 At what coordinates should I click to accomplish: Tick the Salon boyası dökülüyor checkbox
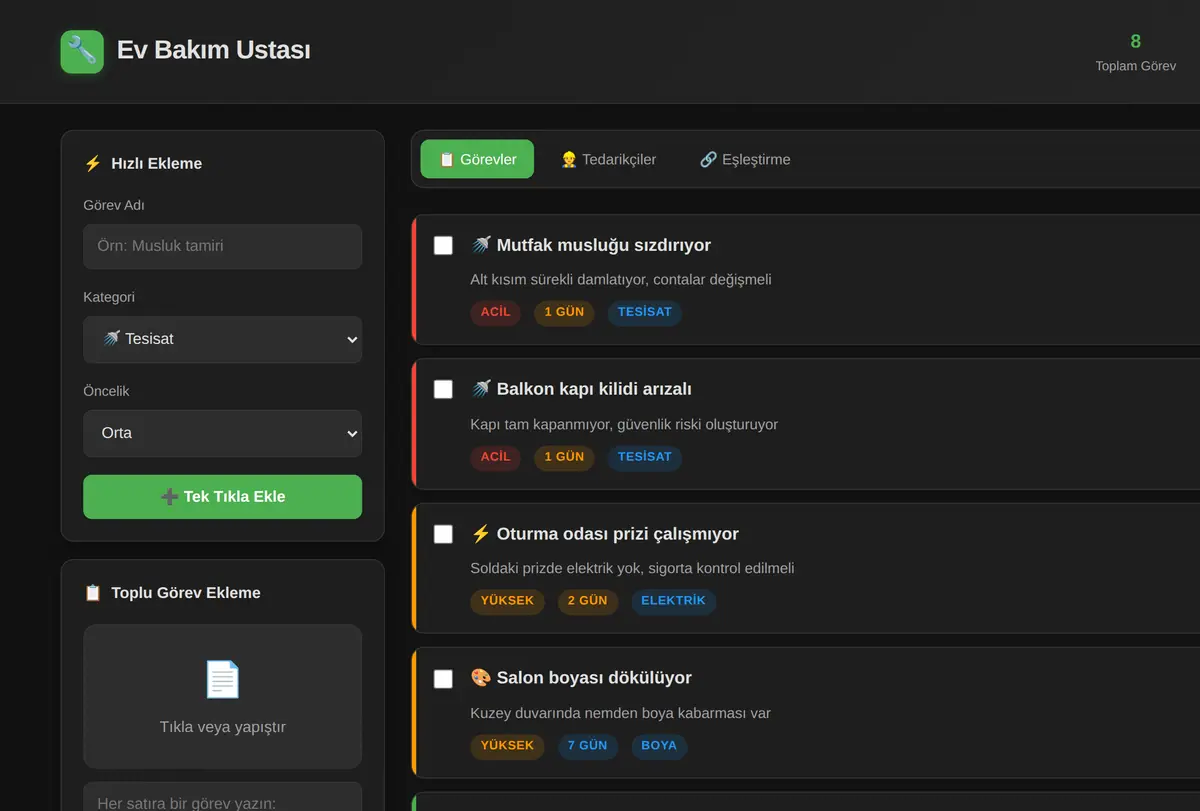click(x=443, y=679)
